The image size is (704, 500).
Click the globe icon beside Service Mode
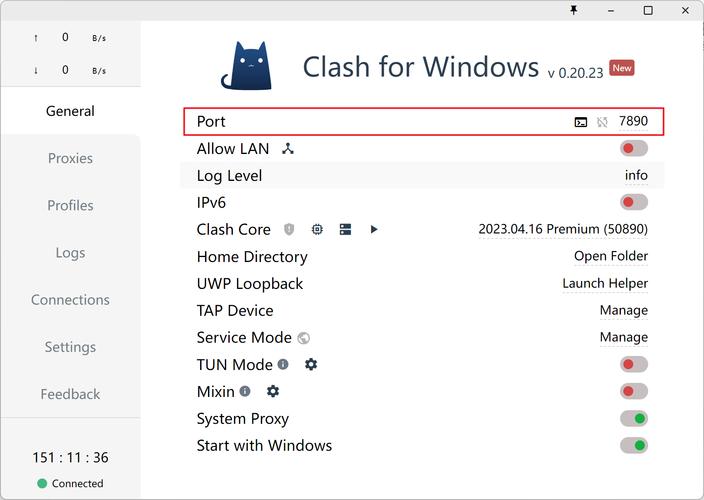304,338
